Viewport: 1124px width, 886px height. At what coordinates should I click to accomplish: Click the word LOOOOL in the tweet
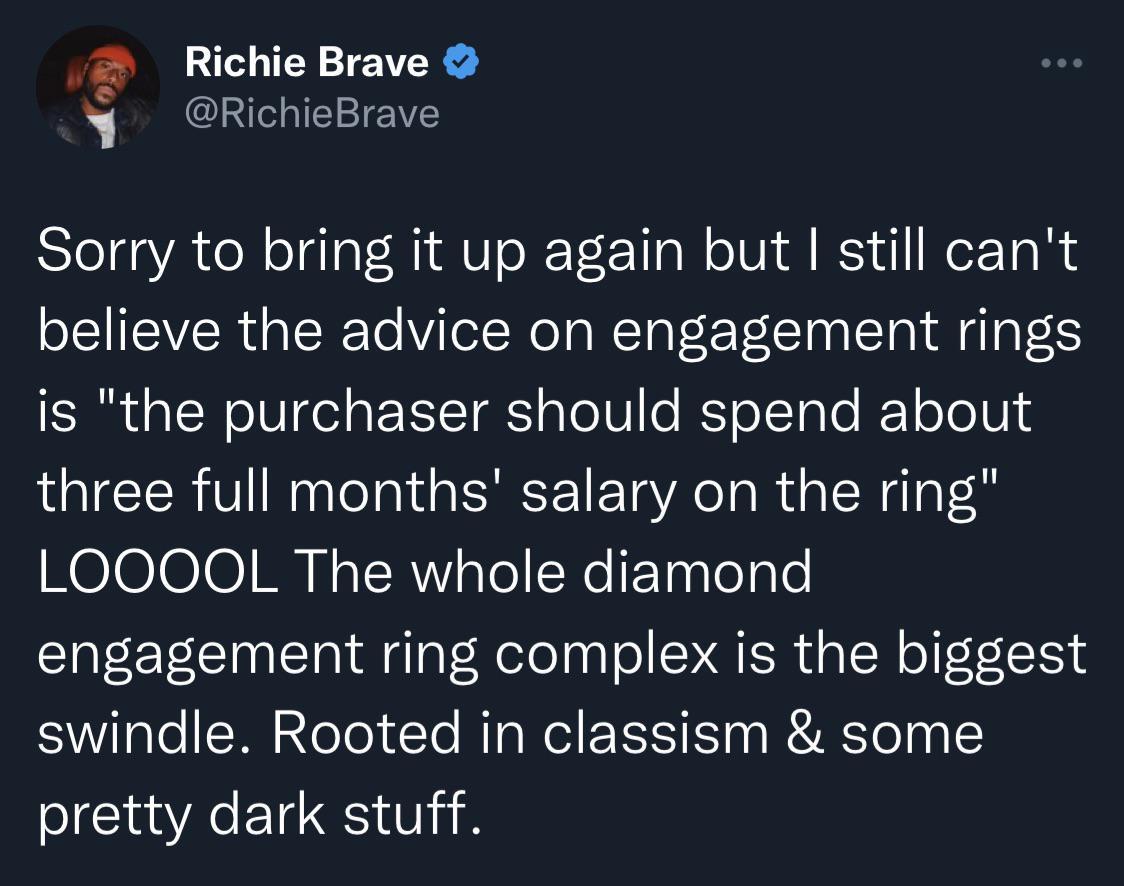pyautogui.click(x=158, y=572)
